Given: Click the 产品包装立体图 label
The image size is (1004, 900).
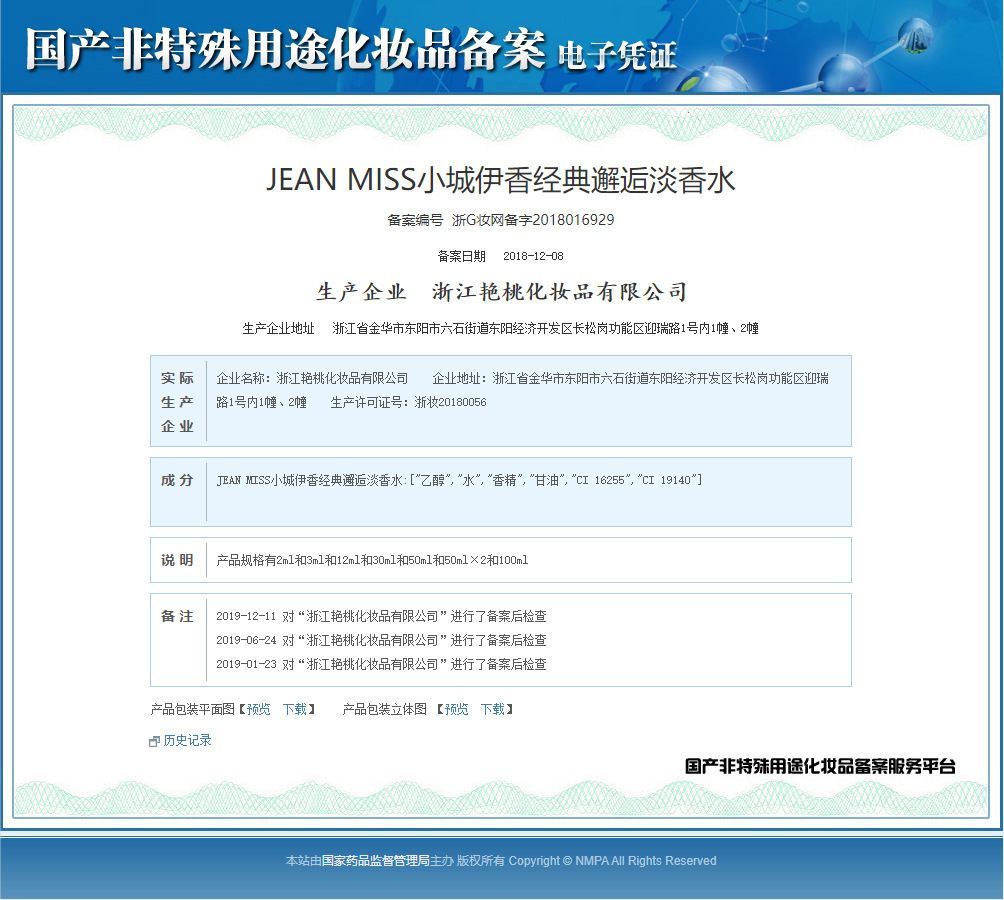Looking at the screenshot, I should [385, 709].
